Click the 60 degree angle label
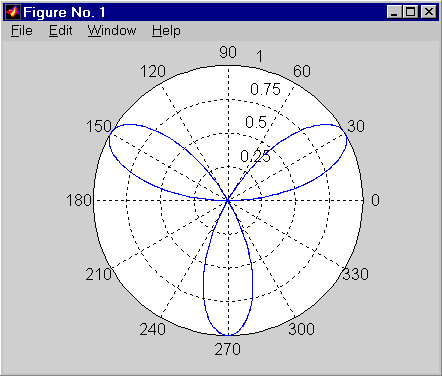 point(302,71)
